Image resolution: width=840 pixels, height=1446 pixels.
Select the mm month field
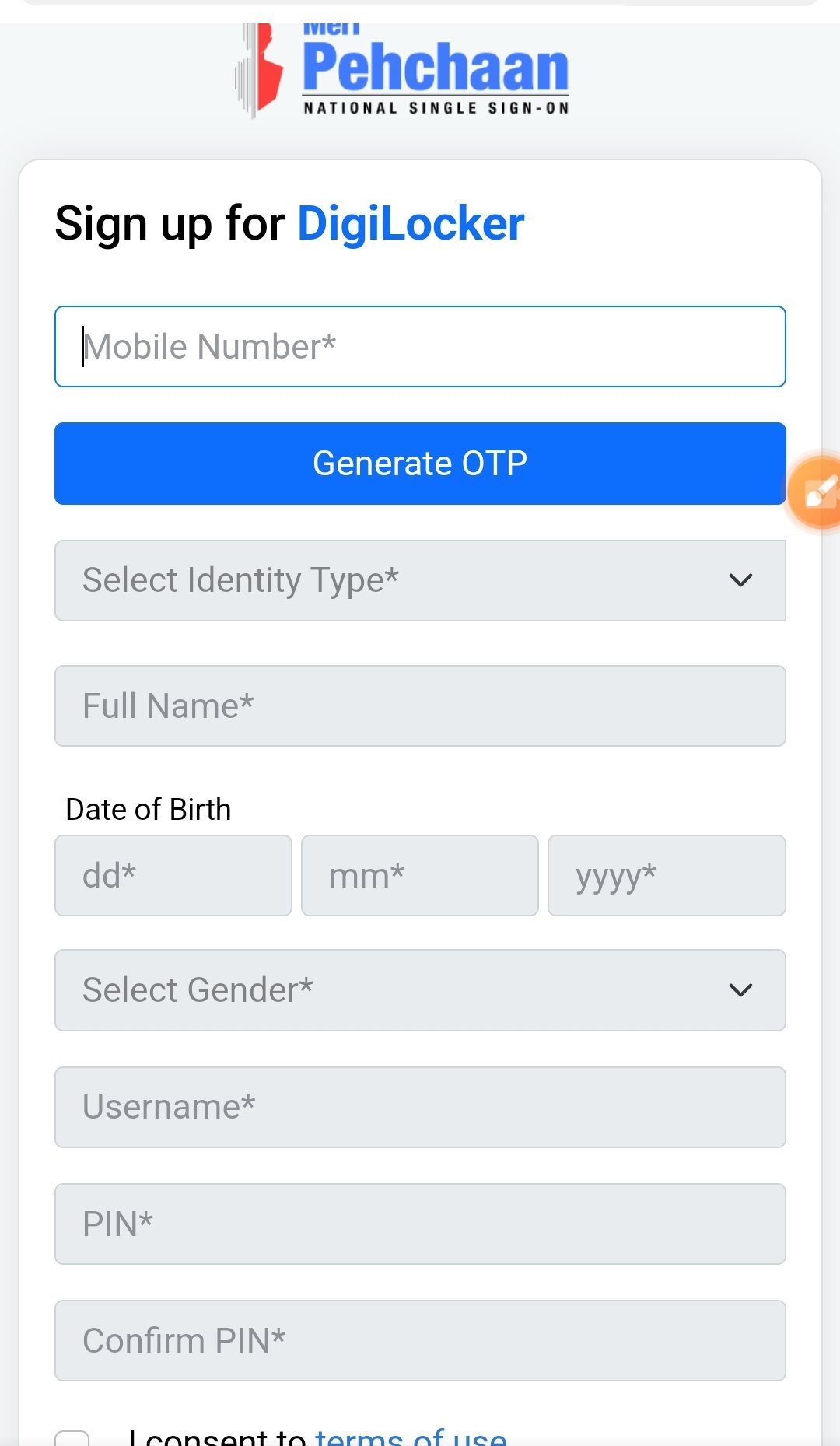tap(420, 876)
